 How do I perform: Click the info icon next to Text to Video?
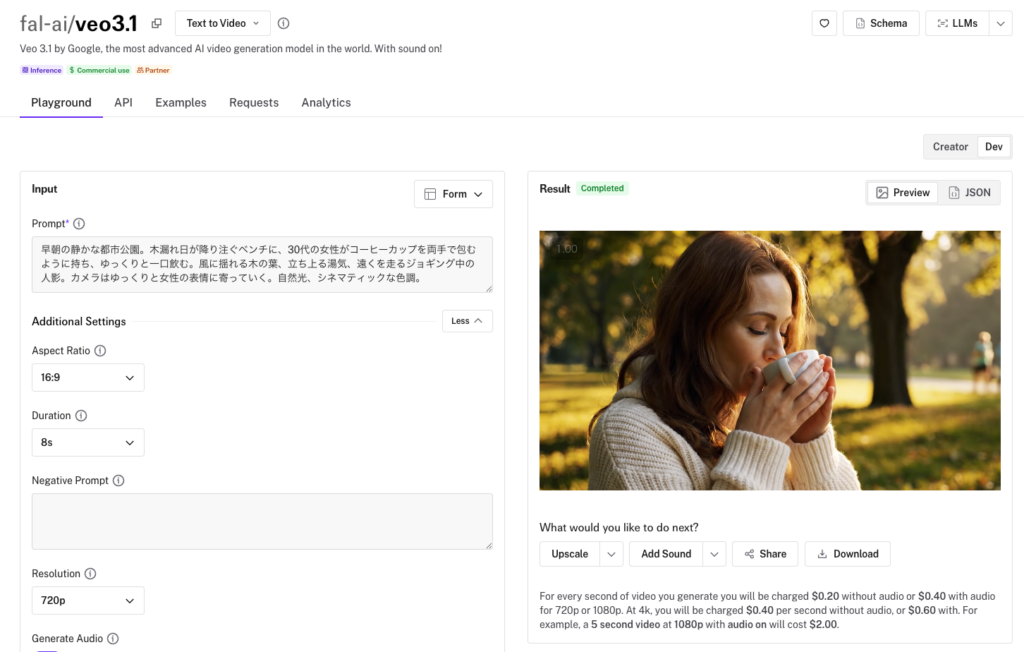click(283, 23)
